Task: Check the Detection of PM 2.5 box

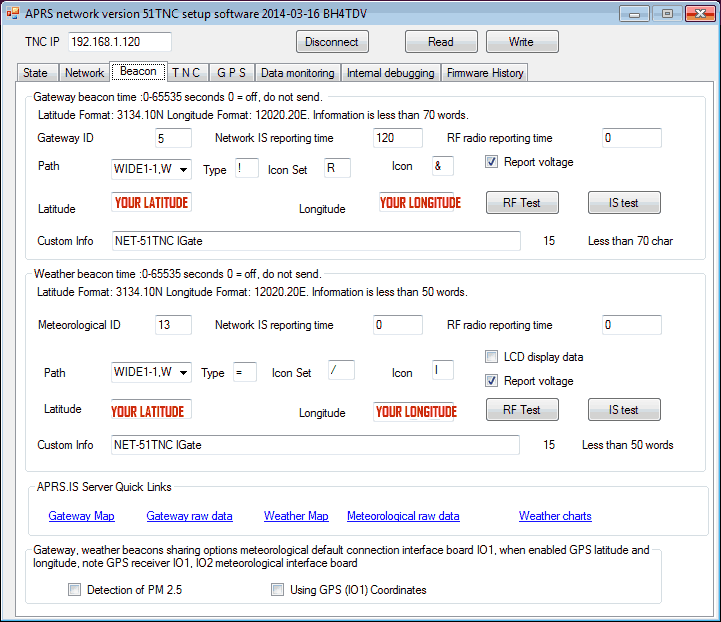Action: point(74,590)
